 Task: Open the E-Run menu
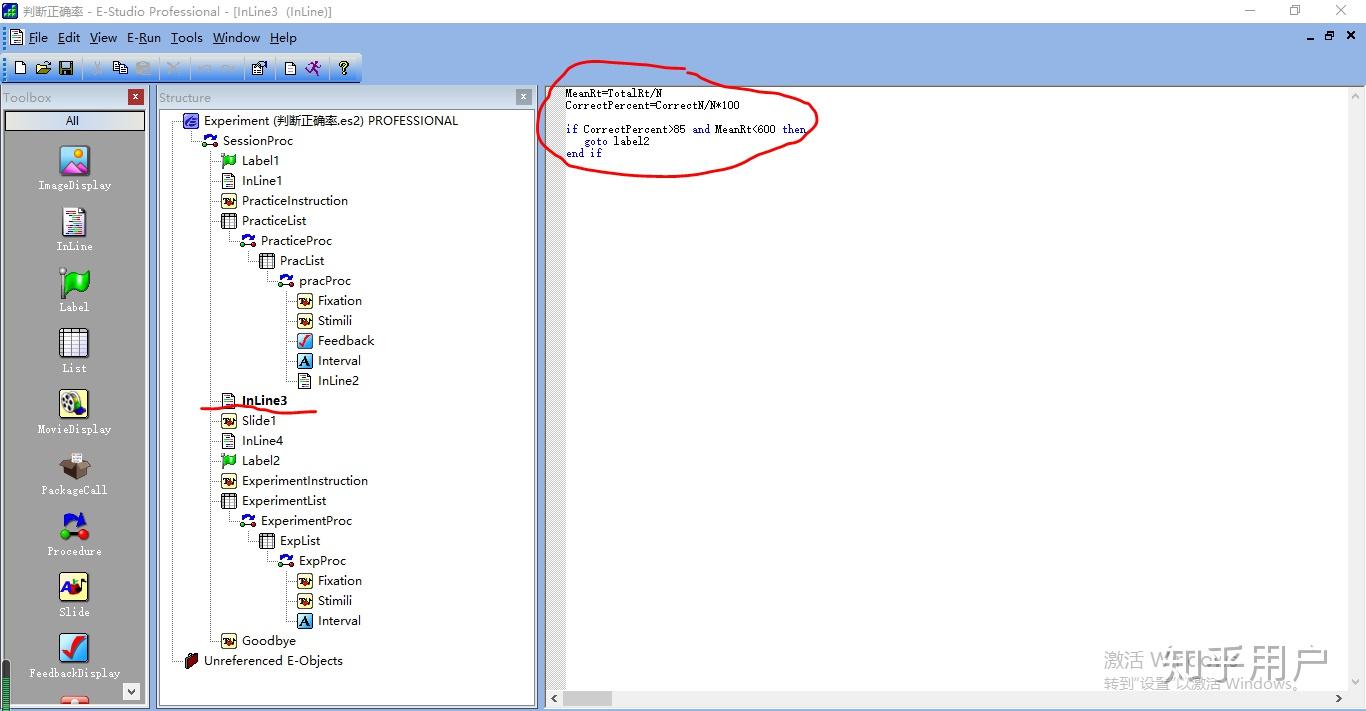(143, 38)
